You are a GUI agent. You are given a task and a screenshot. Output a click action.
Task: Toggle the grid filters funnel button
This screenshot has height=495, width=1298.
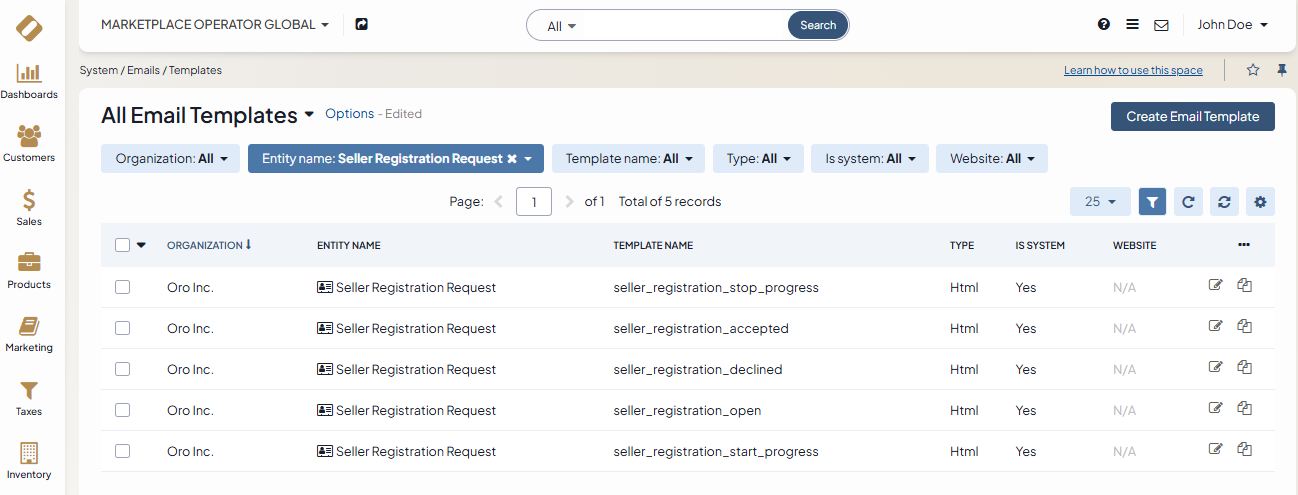pyautogui.click(x=1152, y=202)
